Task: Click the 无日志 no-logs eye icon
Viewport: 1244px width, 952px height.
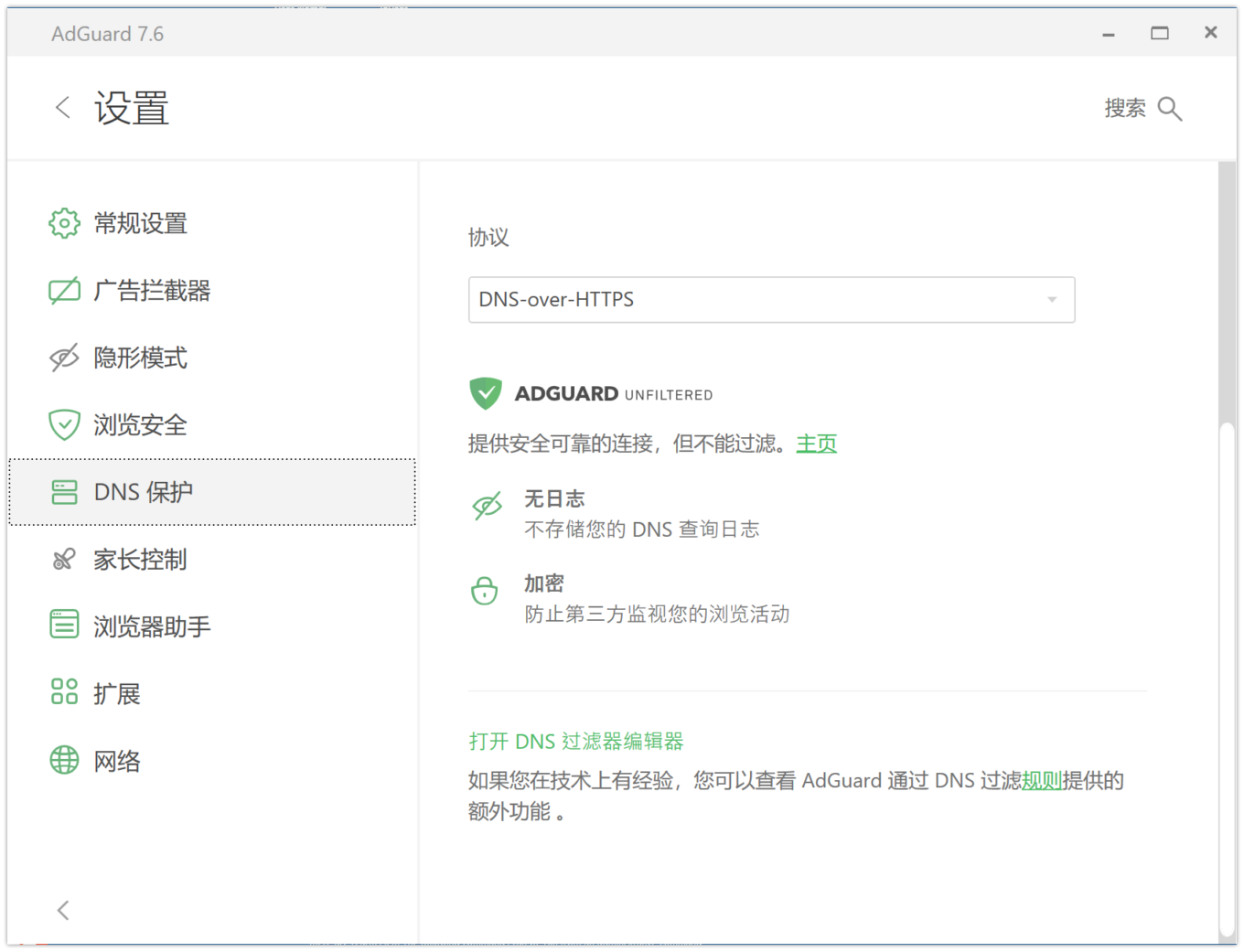Action: point(488,506)
